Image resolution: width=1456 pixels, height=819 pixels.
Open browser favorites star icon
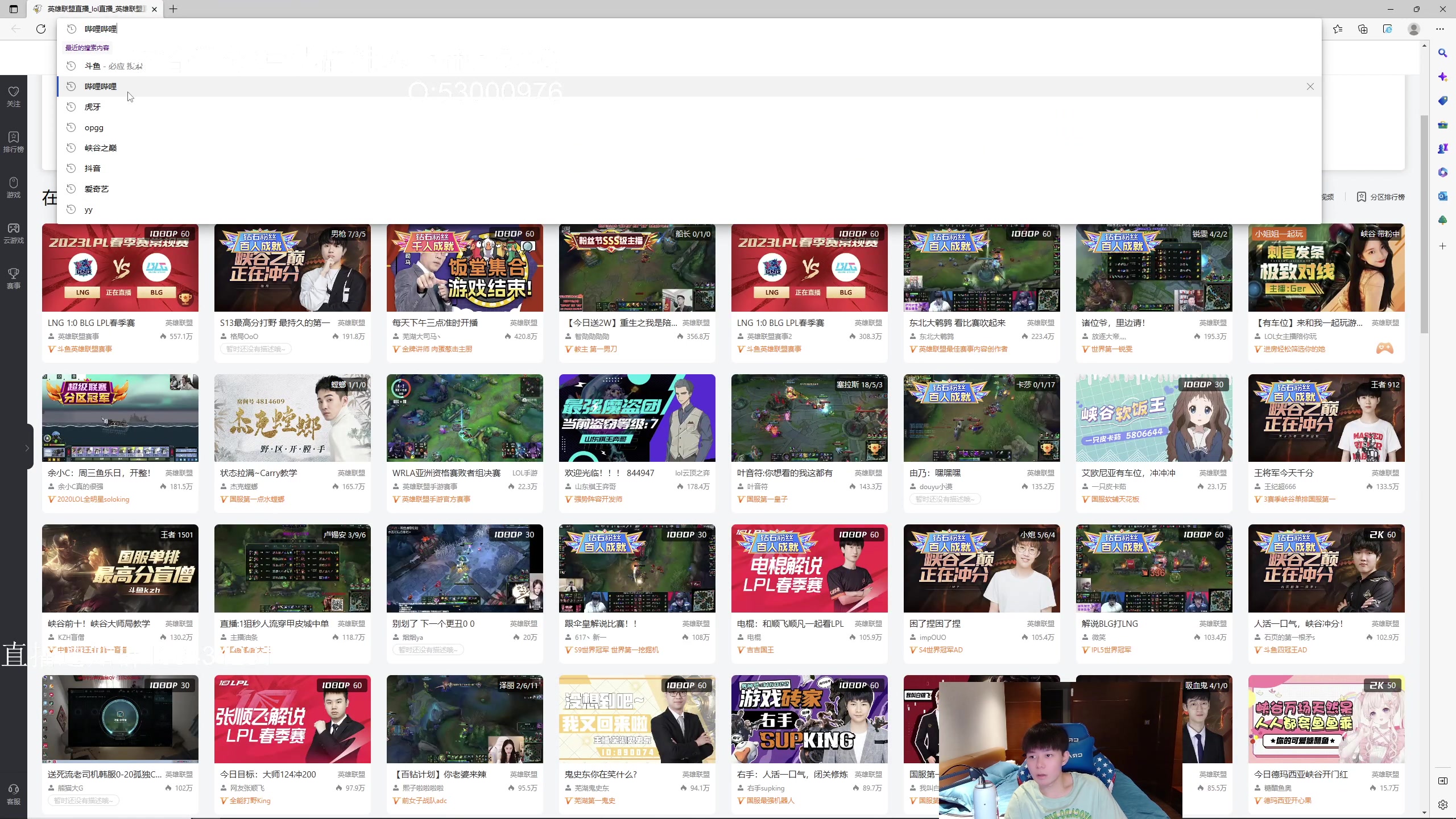(1338, 29)
